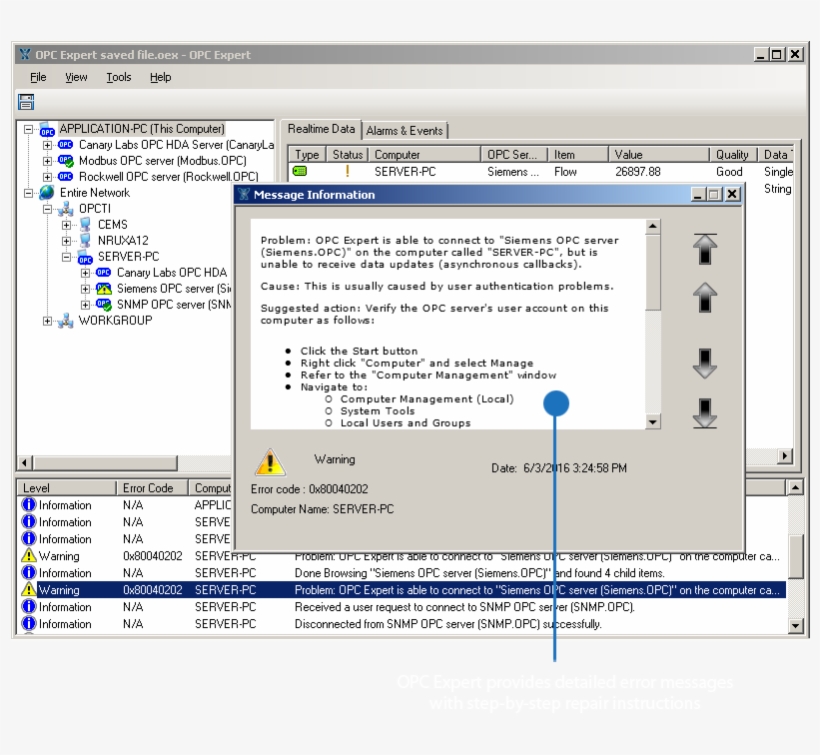Open the Tools menu
Screen dimensions: 820x755
pos(119,77)
